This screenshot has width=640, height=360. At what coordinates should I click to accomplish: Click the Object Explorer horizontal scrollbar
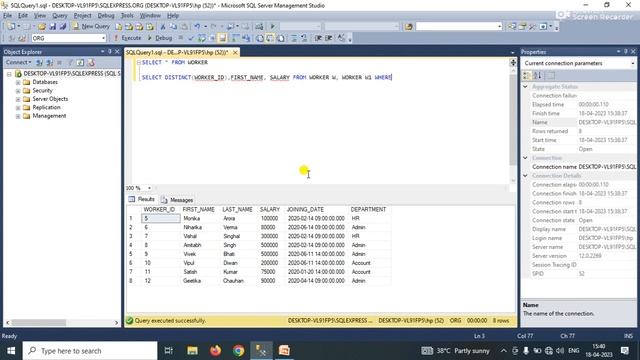point(62,322)
